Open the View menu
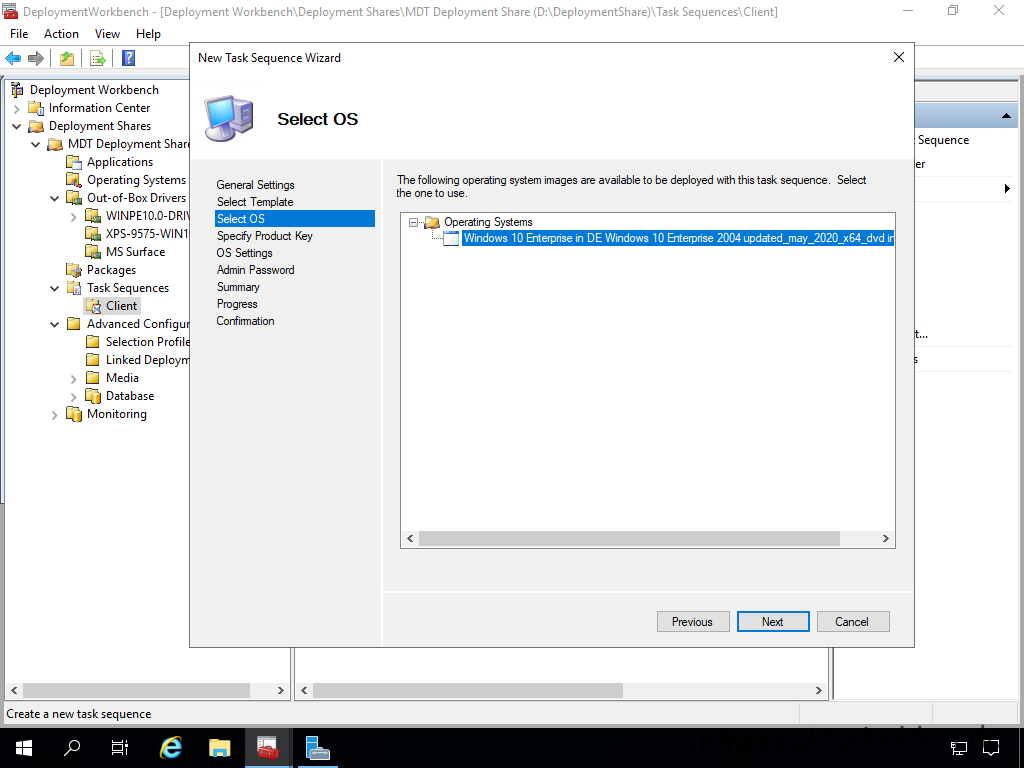This screenshot has height=768, width=1024. pos(107,34)
